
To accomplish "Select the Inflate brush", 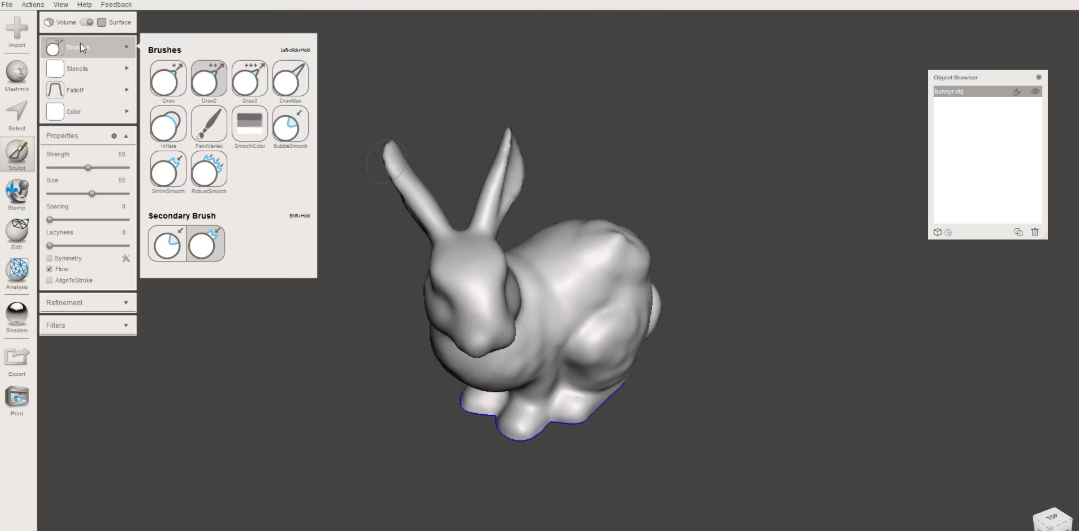I will [168, 124].
